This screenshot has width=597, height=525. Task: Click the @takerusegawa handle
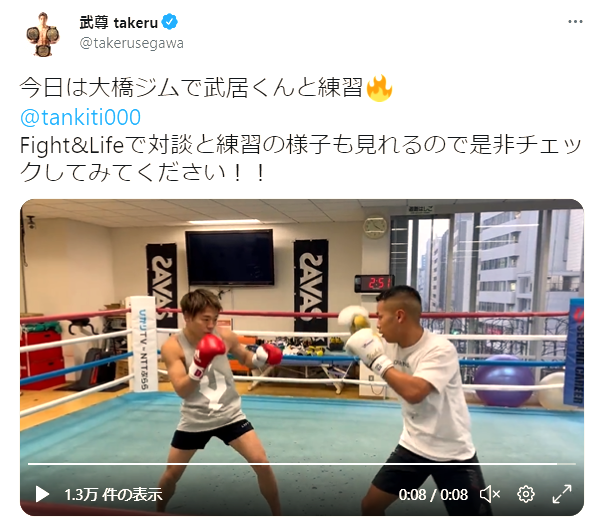point(131,43)
